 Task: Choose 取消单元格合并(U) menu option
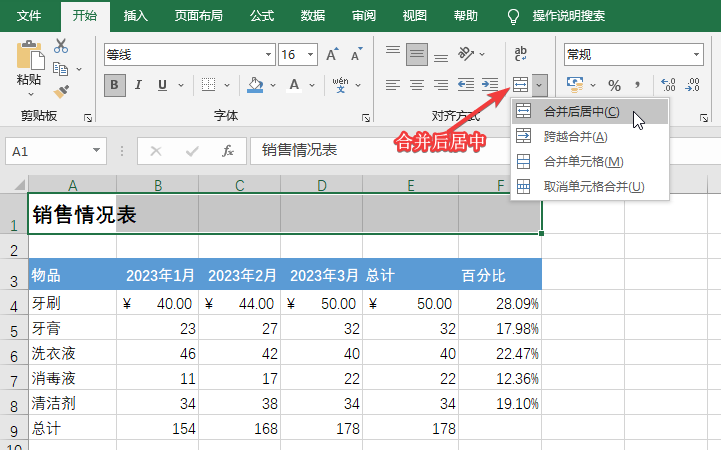click(590, 187)
